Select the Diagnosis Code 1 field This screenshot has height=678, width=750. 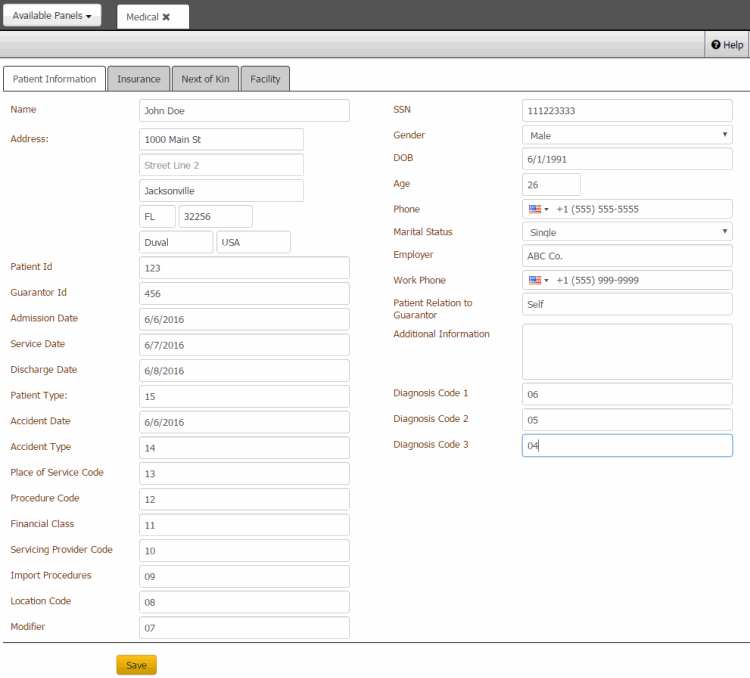click(x=626, y=394)
